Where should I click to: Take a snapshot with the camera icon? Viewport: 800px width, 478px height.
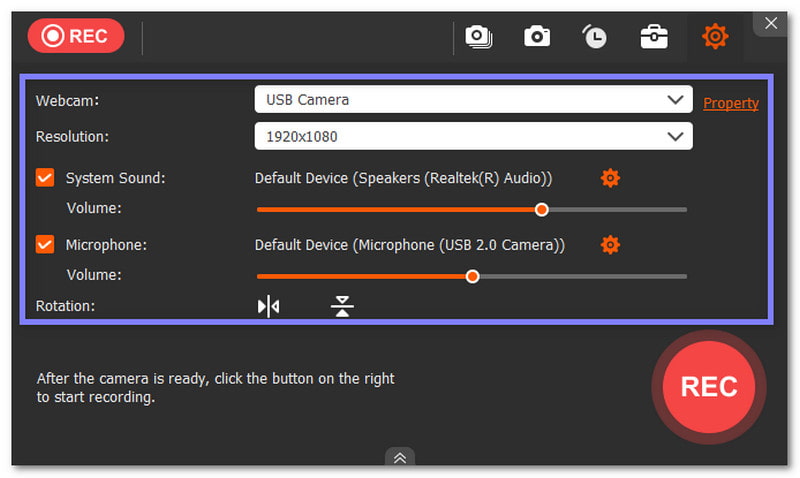click(x=537, y=37)
